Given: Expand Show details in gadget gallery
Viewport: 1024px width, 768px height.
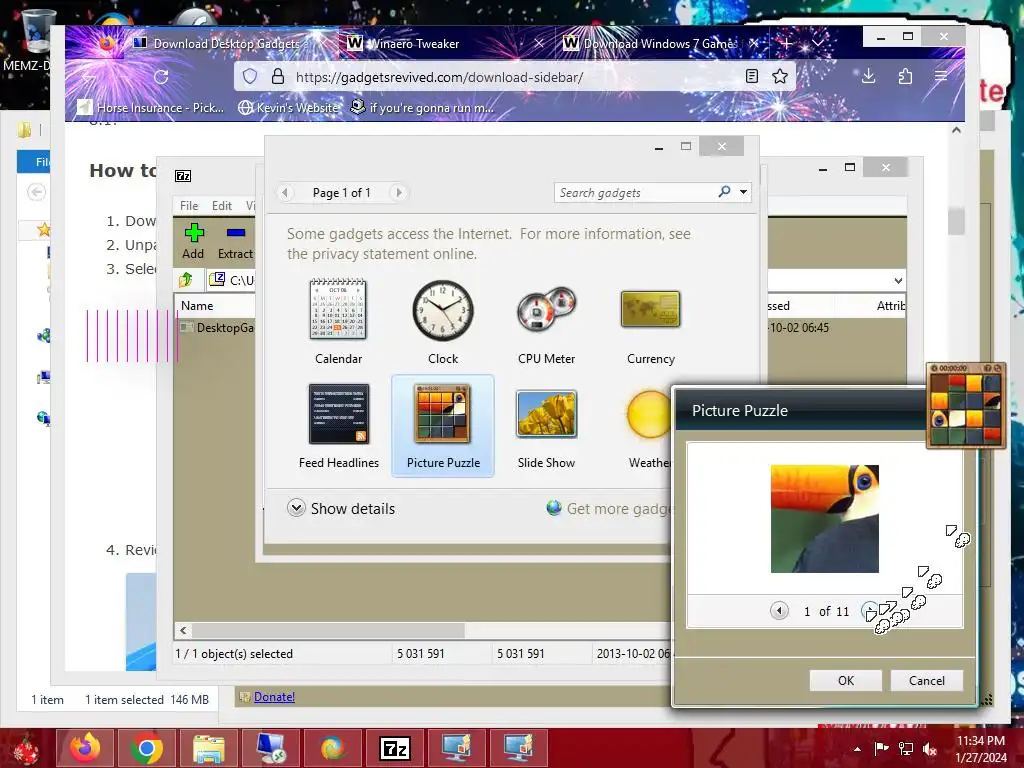Looking at the screenshot, I should tap(341, 508).
